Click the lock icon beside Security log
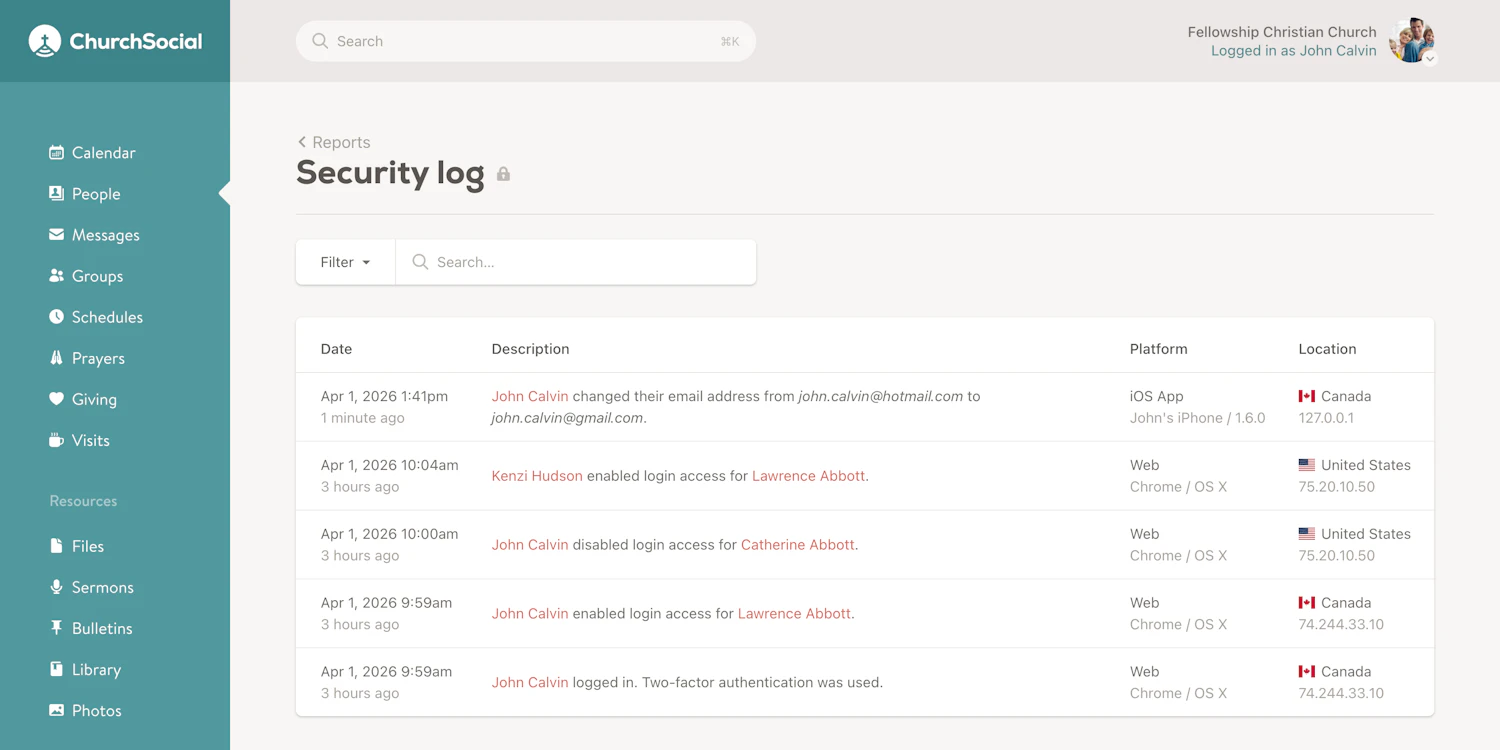Viewport: 1500px width, 750px height. coord(504,173)
